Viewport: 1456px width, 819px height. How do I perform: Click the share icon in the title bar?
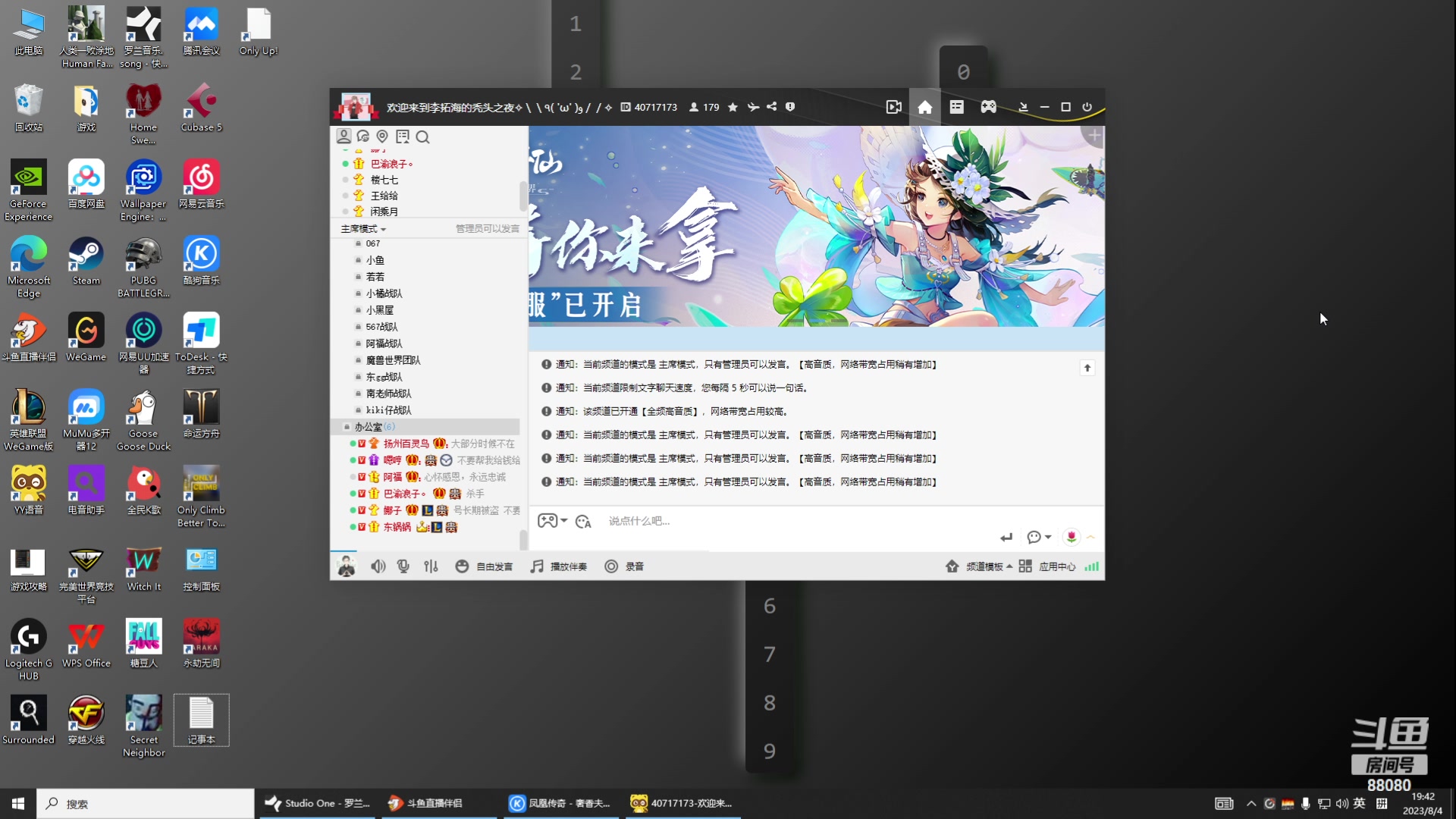pos(771,107)
